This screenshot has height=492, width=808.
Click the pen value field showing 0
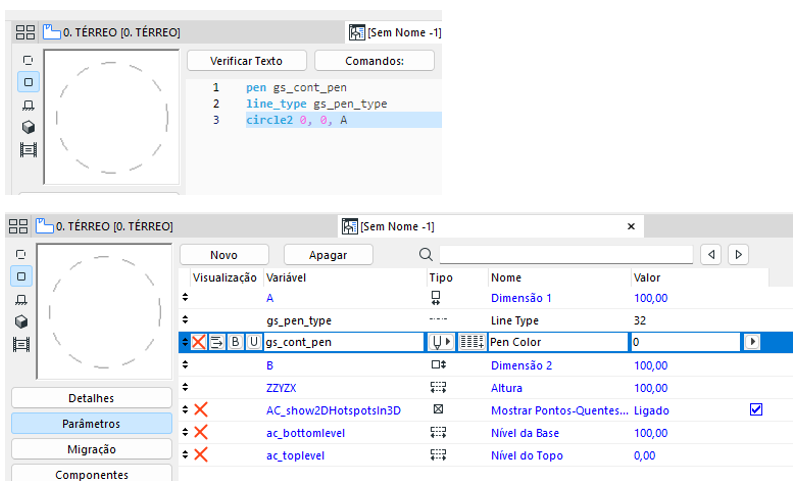(x=685, y=342)
